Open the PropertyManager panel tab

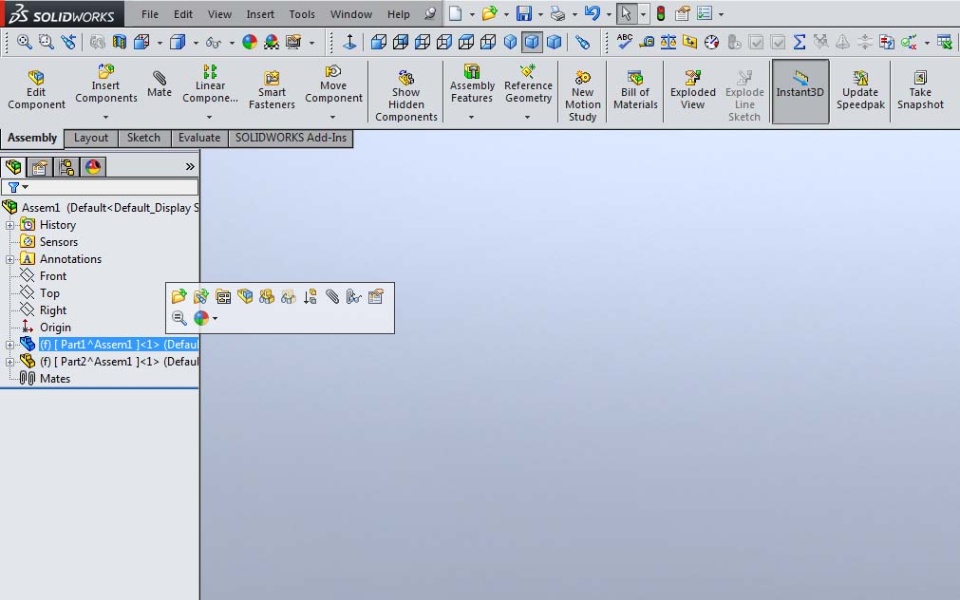click(40, 167)
